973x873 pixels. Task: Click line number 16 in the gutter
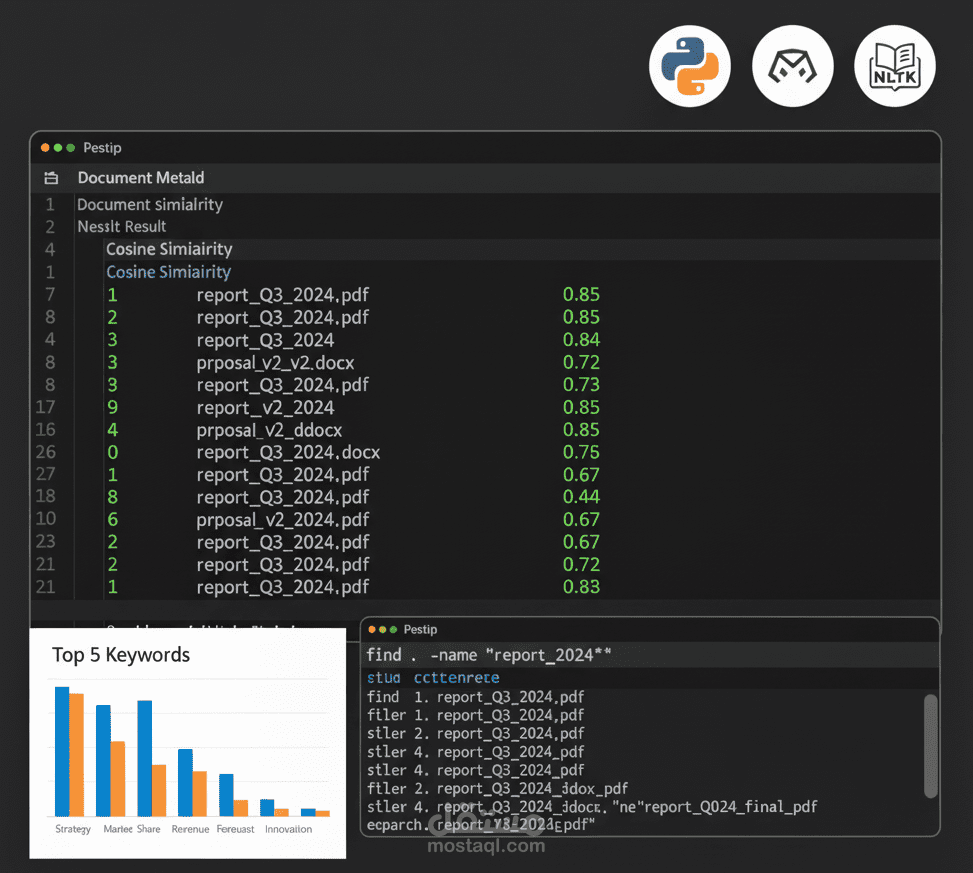point(45,429)
